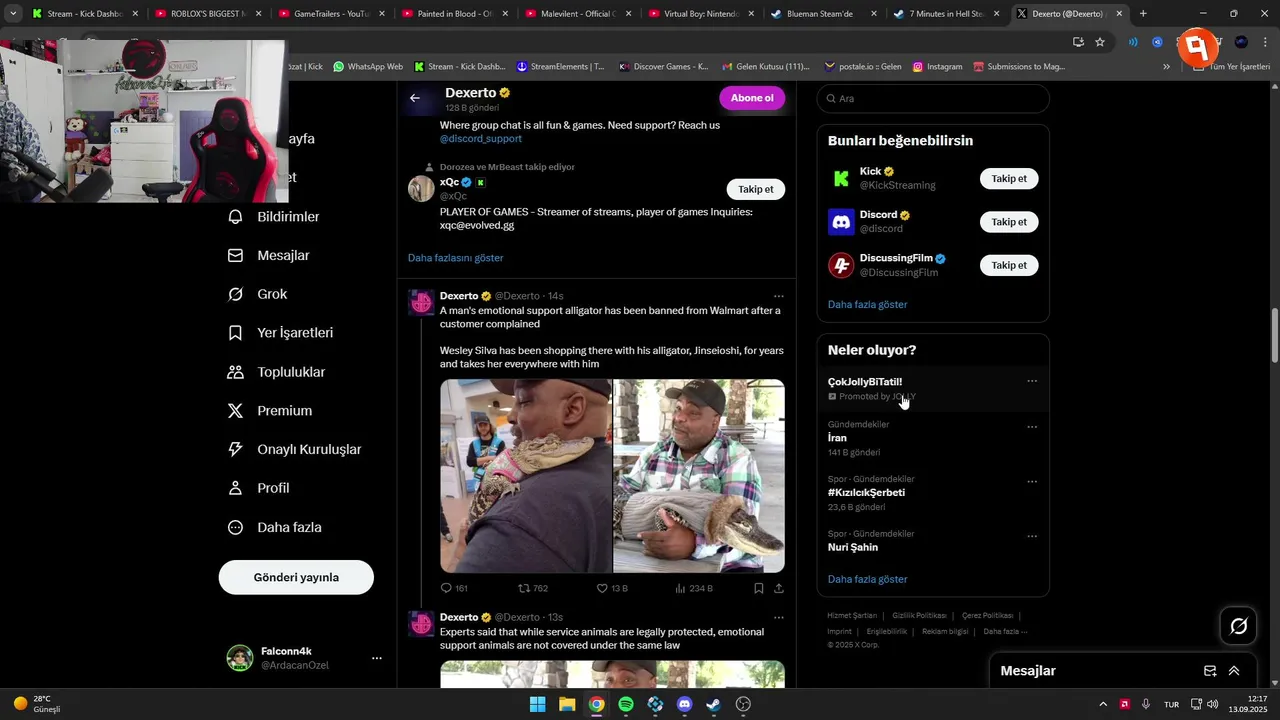Bookmark the alligator Walmart post
Screen dimensions: 1280x720
[759, 588]
